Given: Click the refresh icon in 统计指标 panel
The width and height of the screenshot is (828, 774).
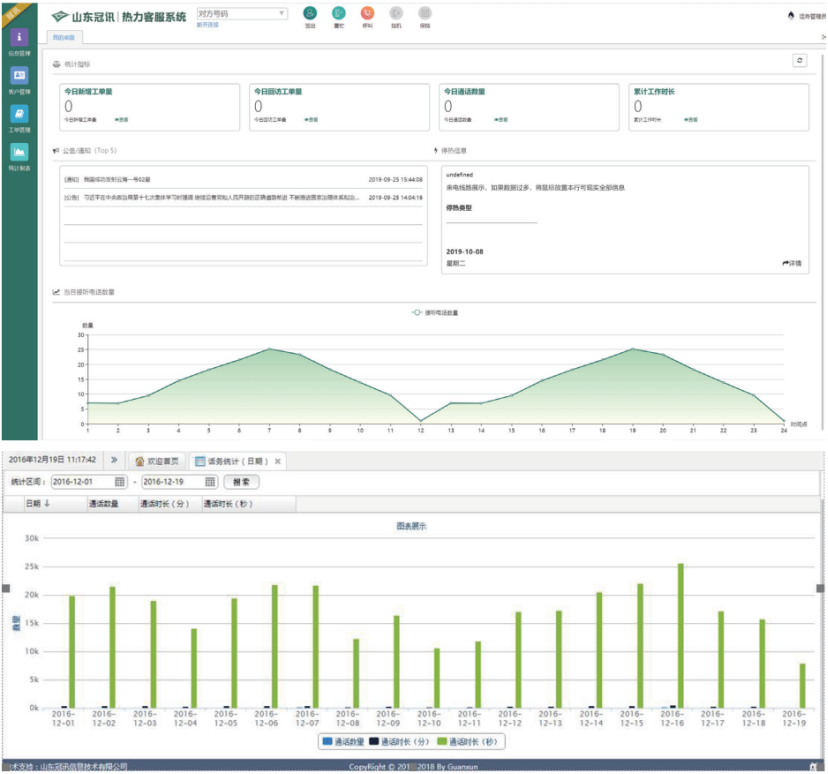Looking at the screenshot, I should (x=799, y=61).
